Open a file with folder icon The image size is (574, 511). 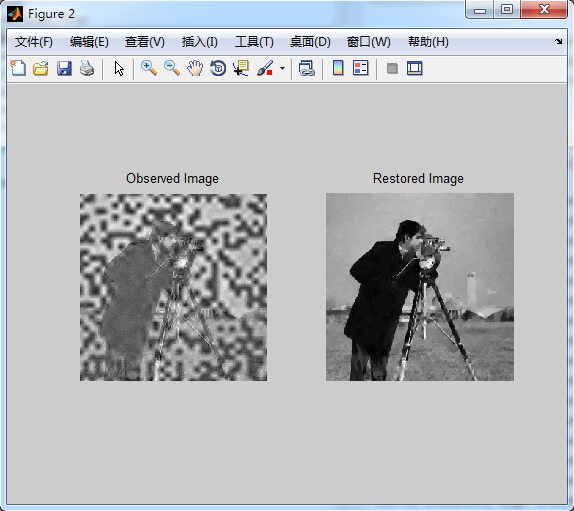coord(41,68)
